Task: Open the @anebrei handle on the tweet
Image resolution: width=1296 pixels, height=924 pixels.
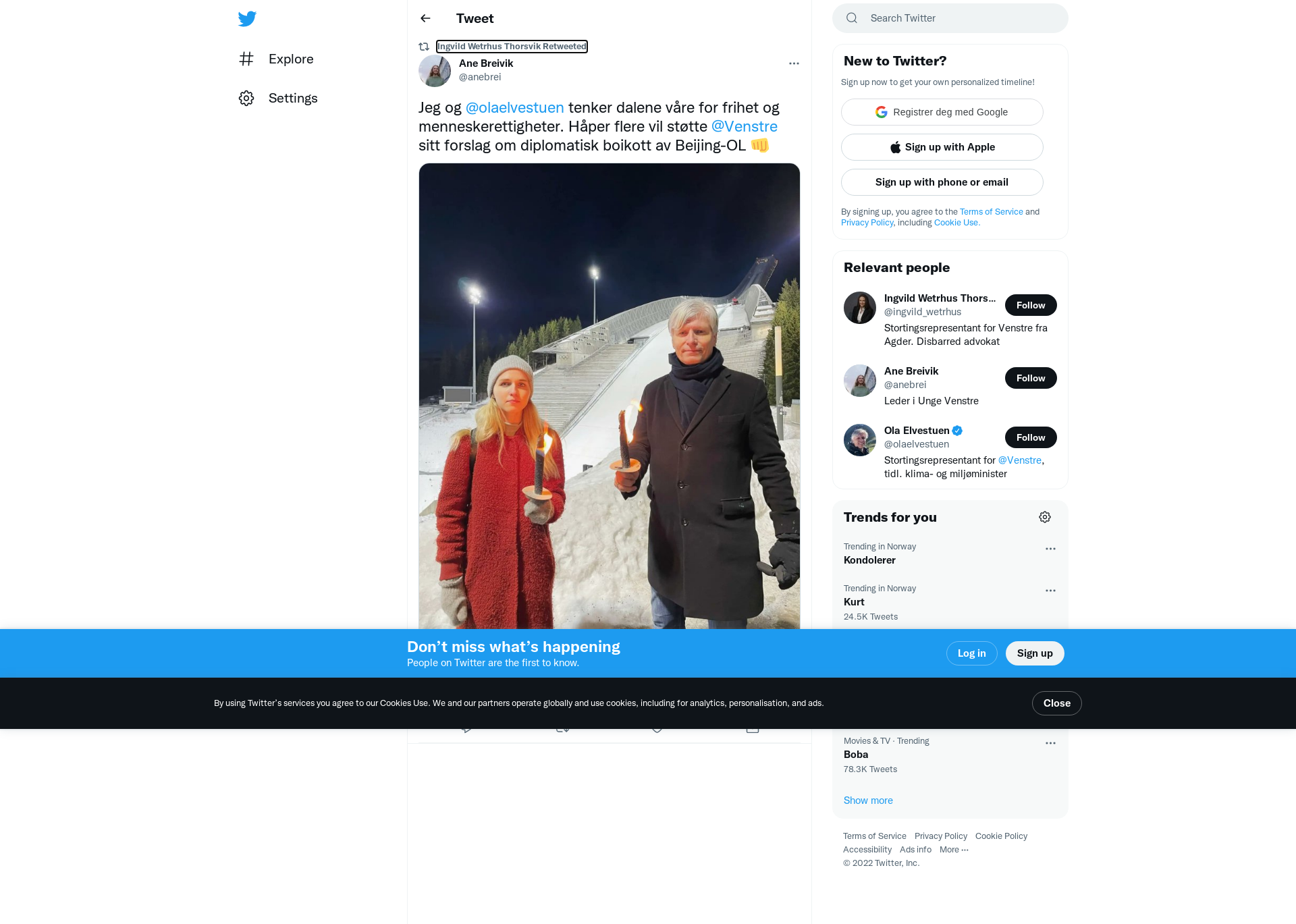Action: [x=480, y=77]
